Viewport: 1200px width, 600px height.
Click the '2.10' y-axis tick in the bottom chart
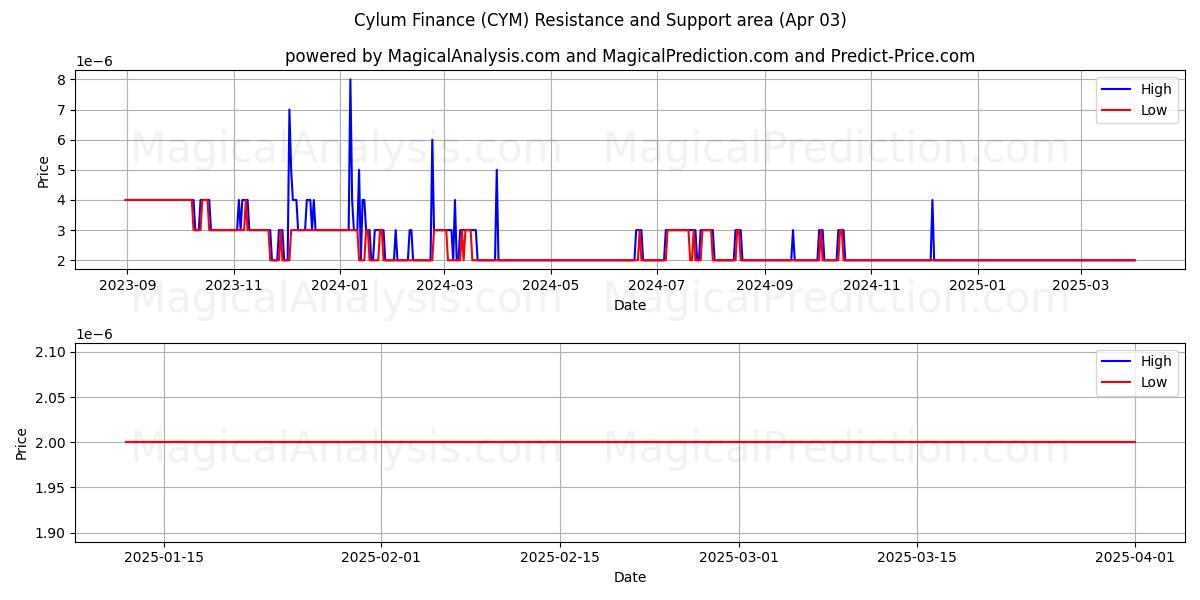point(50,352)
